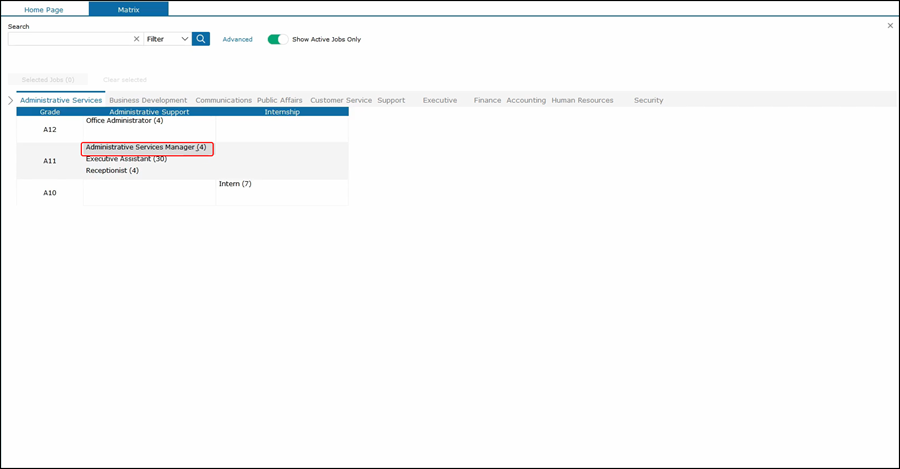Expand the job family chevron arrow
900x469 pixels.
click(10, 100)
